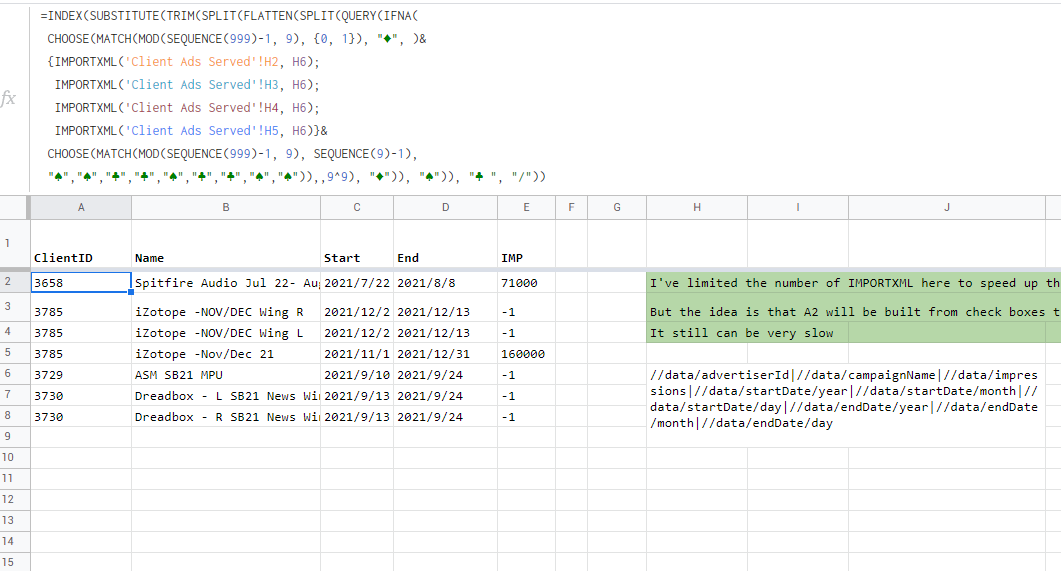Click the End header cell
The height and width of the screenshot is (571, 1061).
coord(445,244)
